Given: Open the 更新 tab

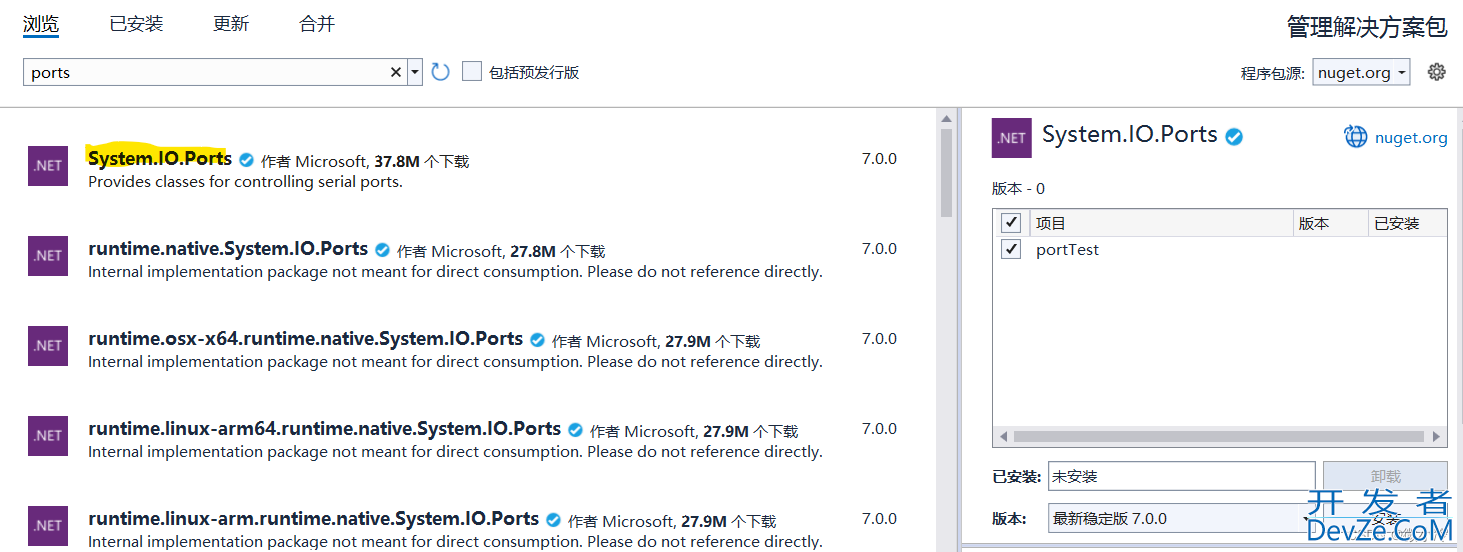Looking at the screenshot, I should pyautogui.click(x=231, y=24).
